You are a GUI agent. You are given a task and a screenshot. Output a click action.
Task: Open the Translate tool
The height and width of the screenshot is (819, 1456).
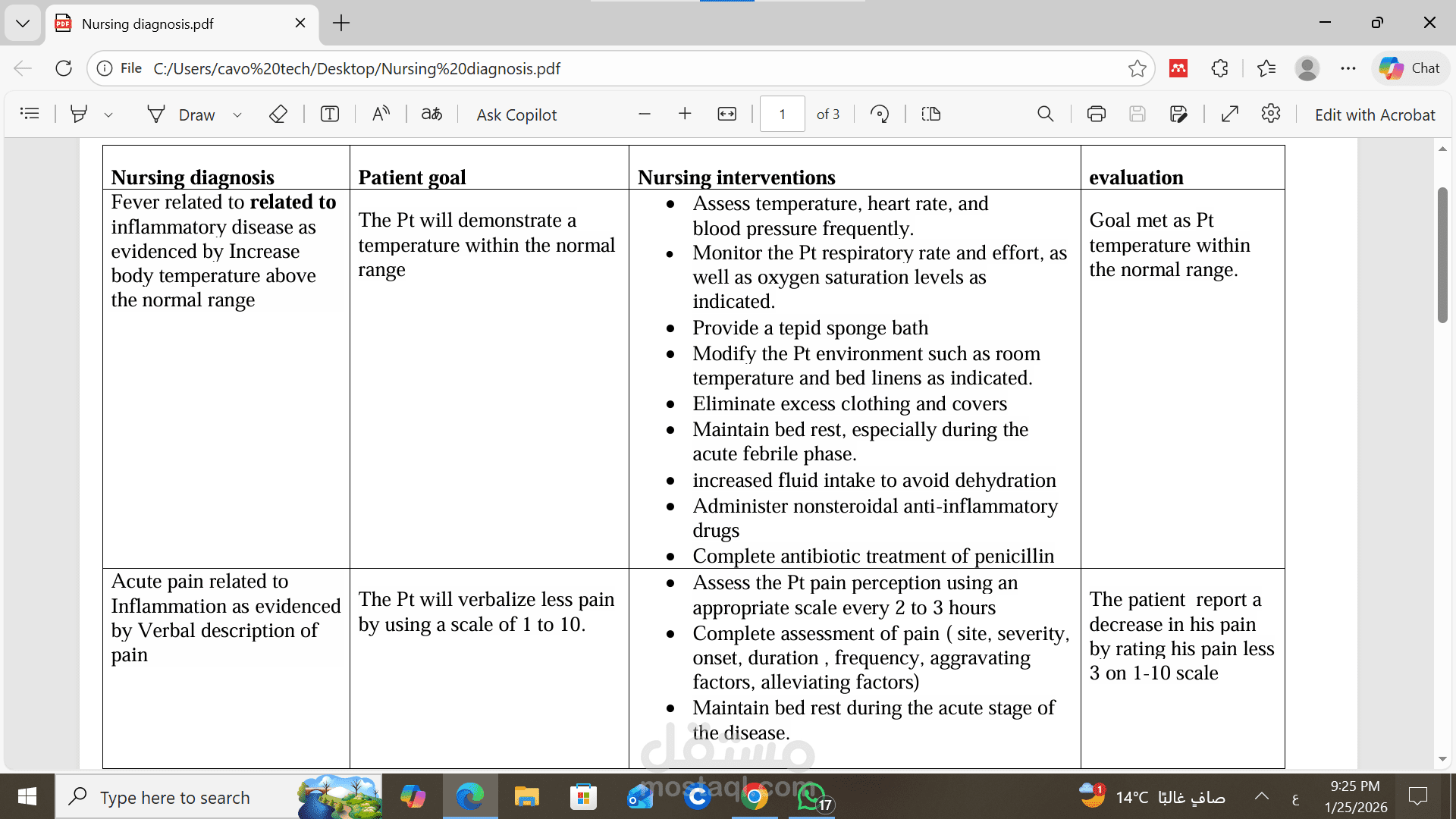pyautogui.click(x=431, y=114)
